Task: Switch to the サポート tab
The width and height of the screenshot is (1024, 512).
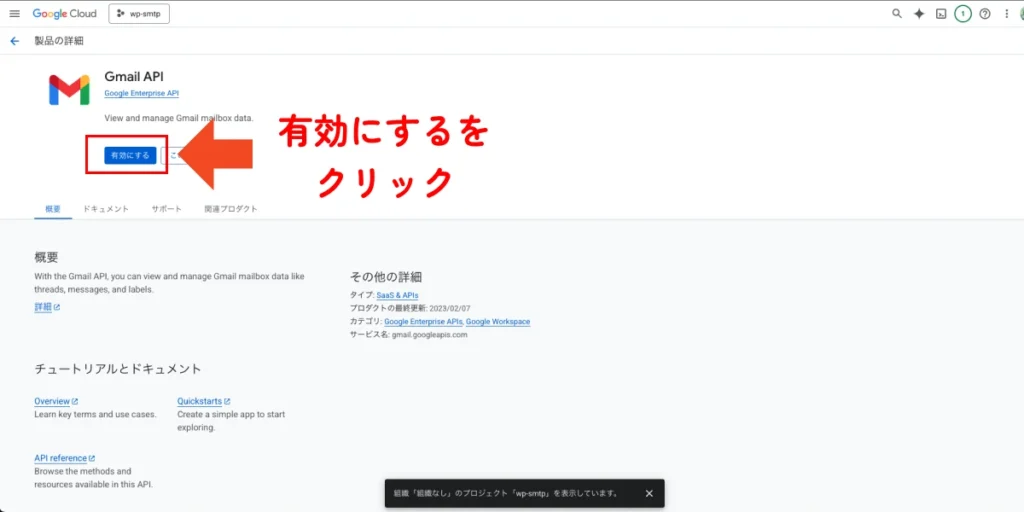Action: click(166, 209)
